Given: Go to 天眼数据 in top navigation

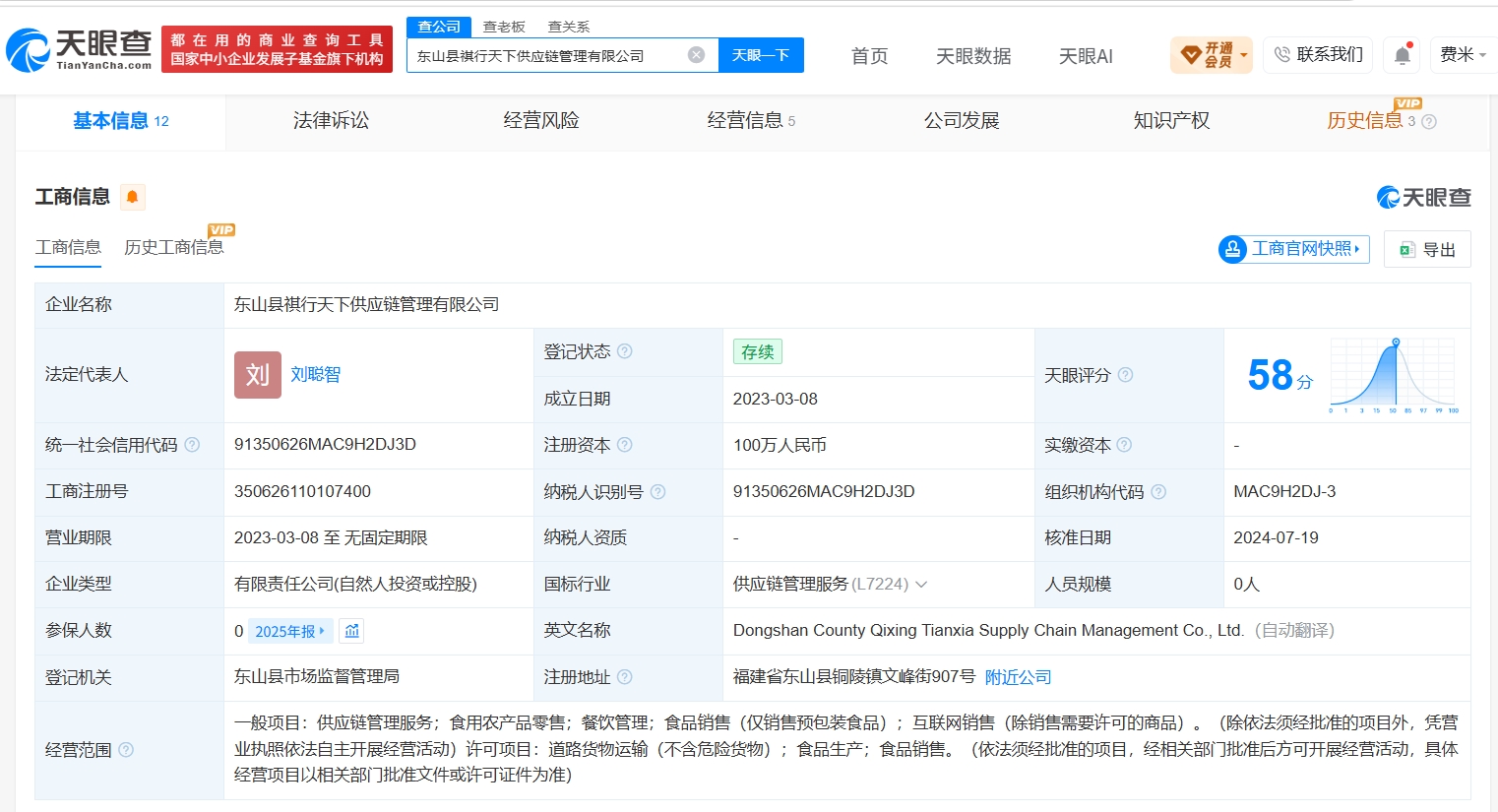Looking at the screenshot, I should coord(973,56).
